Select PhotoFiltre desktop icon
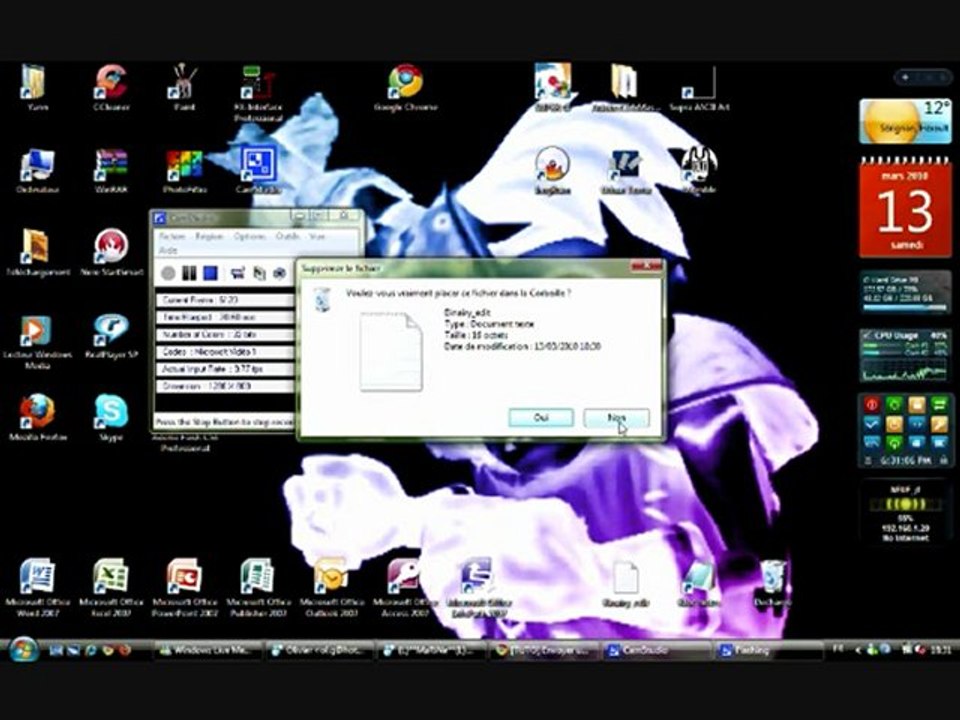This screenshot has height=720, width=960. 184,171
